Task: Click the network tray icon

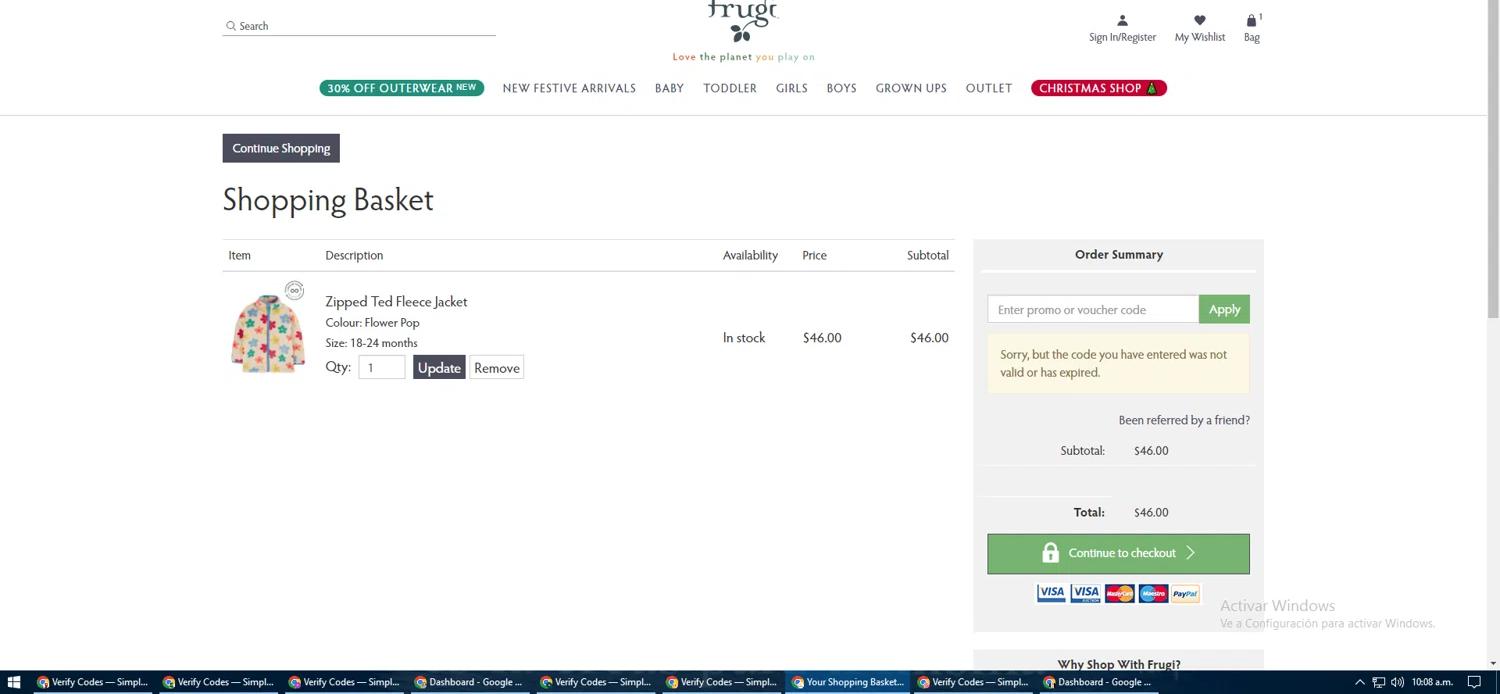Action: tap(1378, 682)
